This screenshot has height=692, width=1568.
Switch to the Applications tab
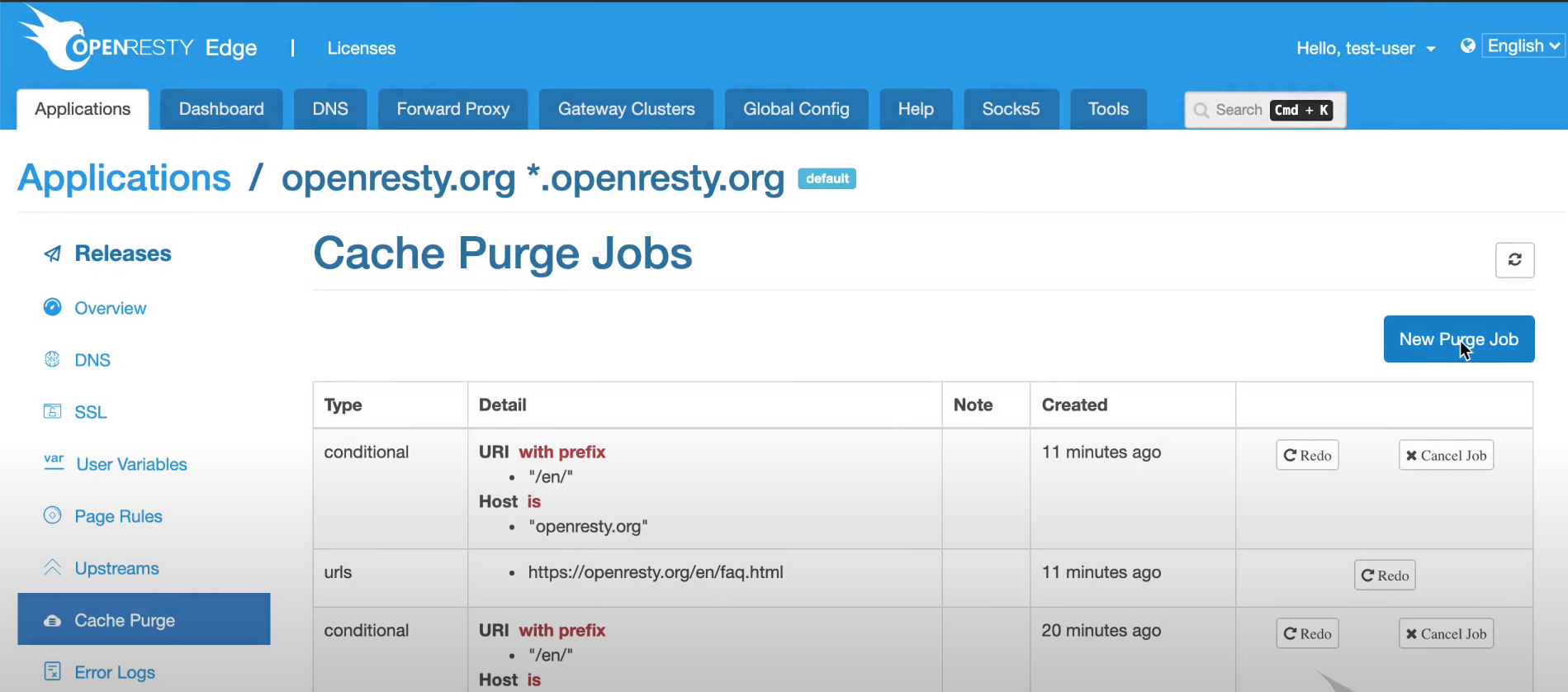tap(83, 109)
